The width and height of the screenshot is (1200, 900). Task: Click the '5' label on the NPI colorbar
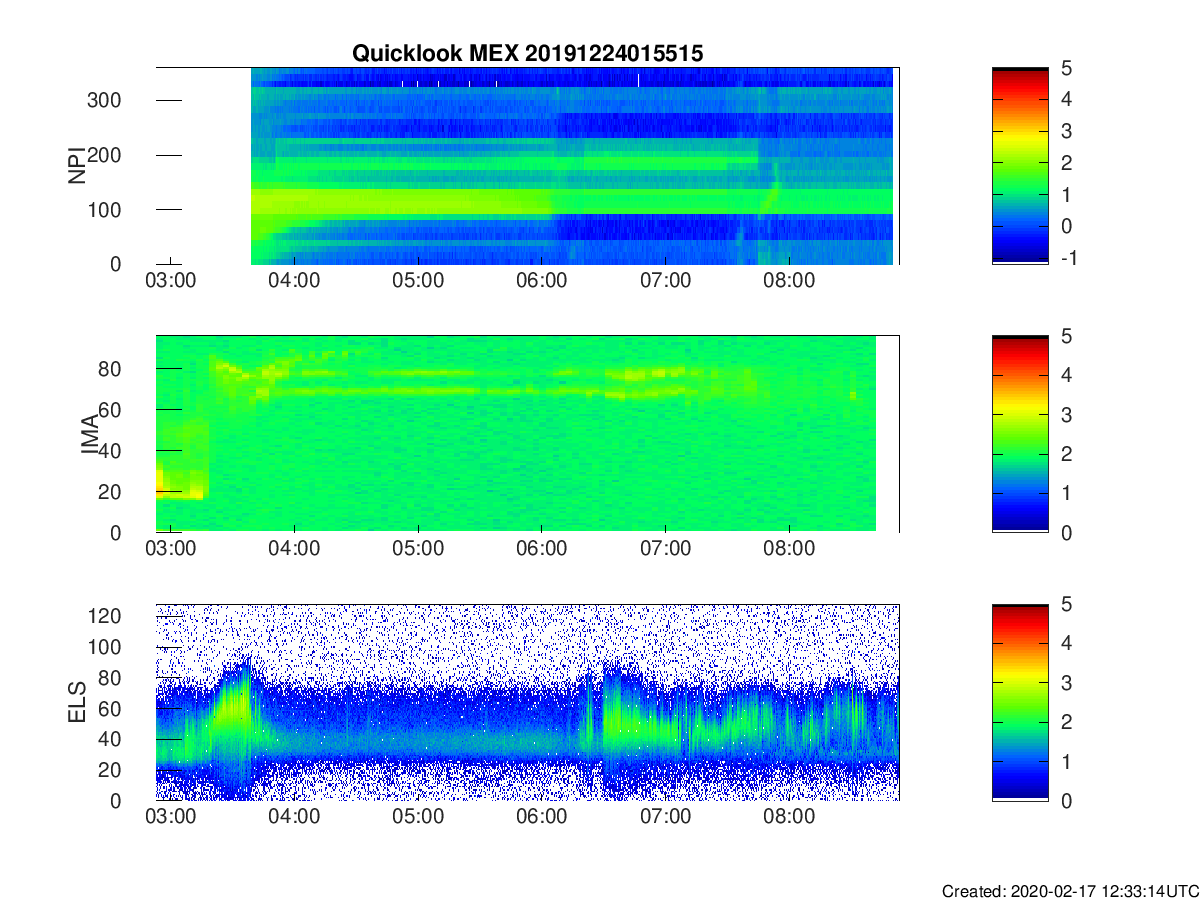1066,67
